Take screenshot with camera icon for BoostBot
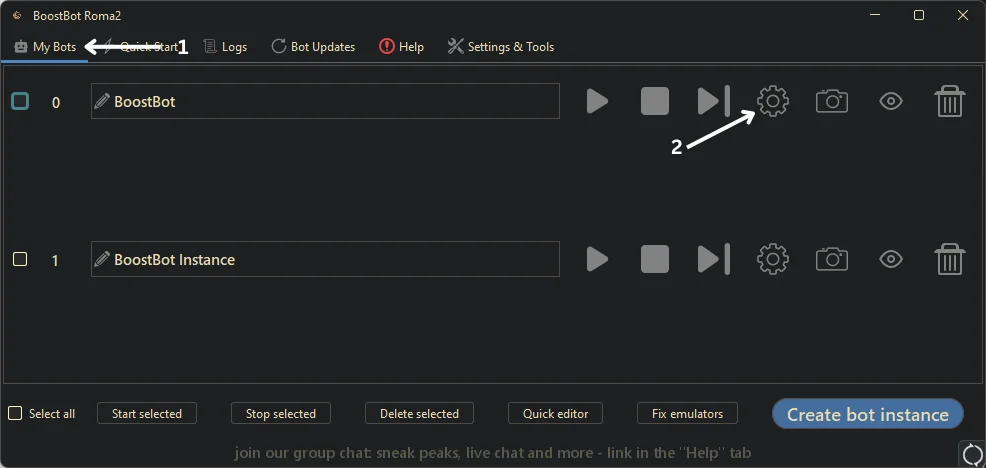The height and width of the screenshot is (468, 986). tap(832, 101)
